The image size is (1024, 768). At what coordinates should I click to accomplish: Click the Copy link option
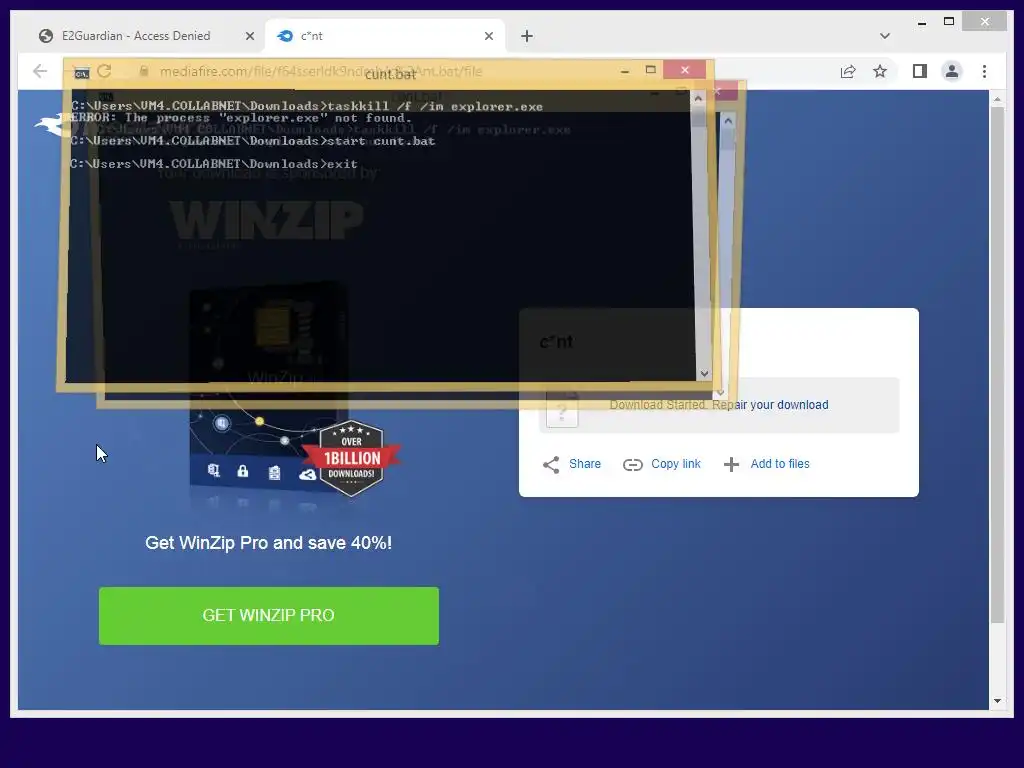pos(675,464)
